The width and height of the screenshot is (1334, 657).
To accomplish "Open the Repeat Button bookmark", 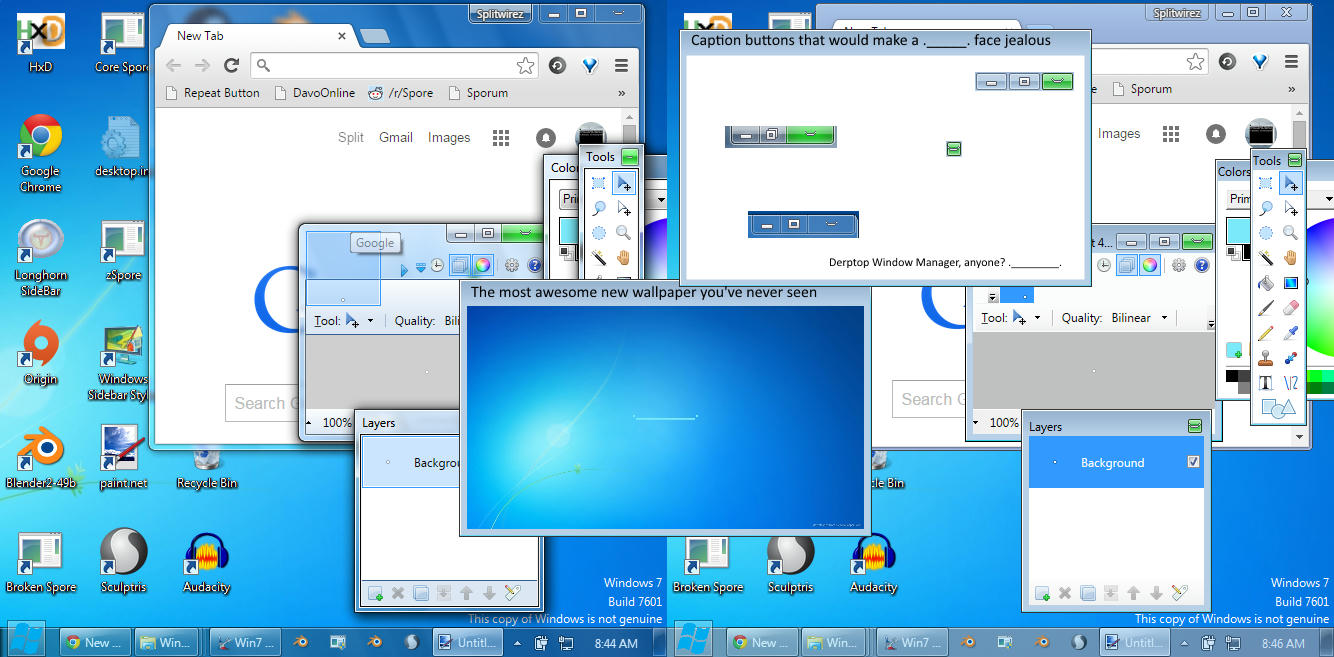I will [x=211, y=93].
